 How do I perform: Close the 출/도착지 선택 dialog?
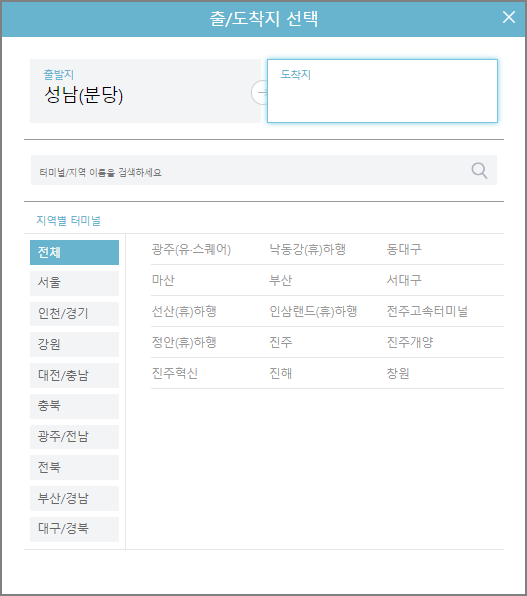[x=508, y=17]
